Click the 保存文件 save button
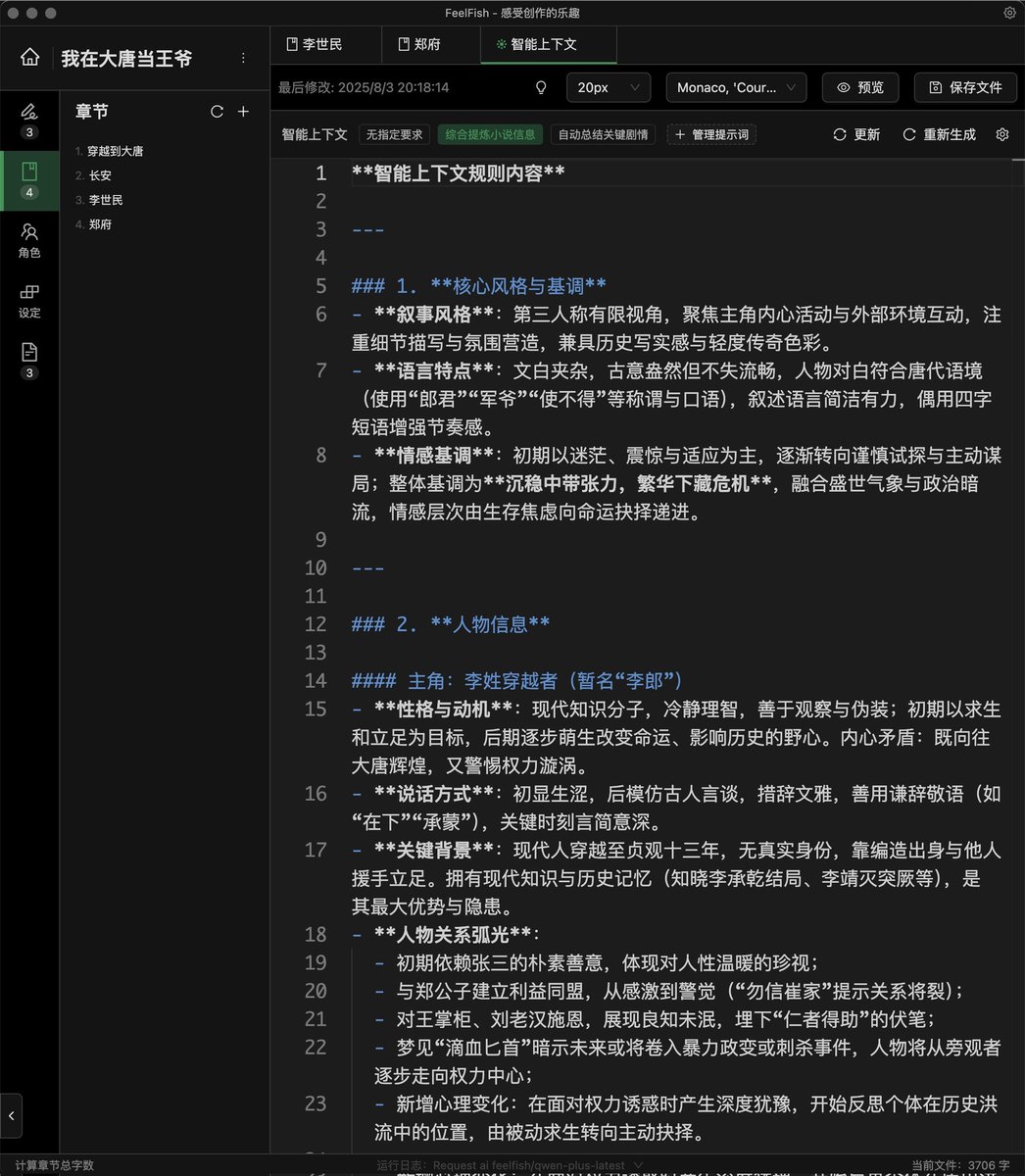 (964, 87)
